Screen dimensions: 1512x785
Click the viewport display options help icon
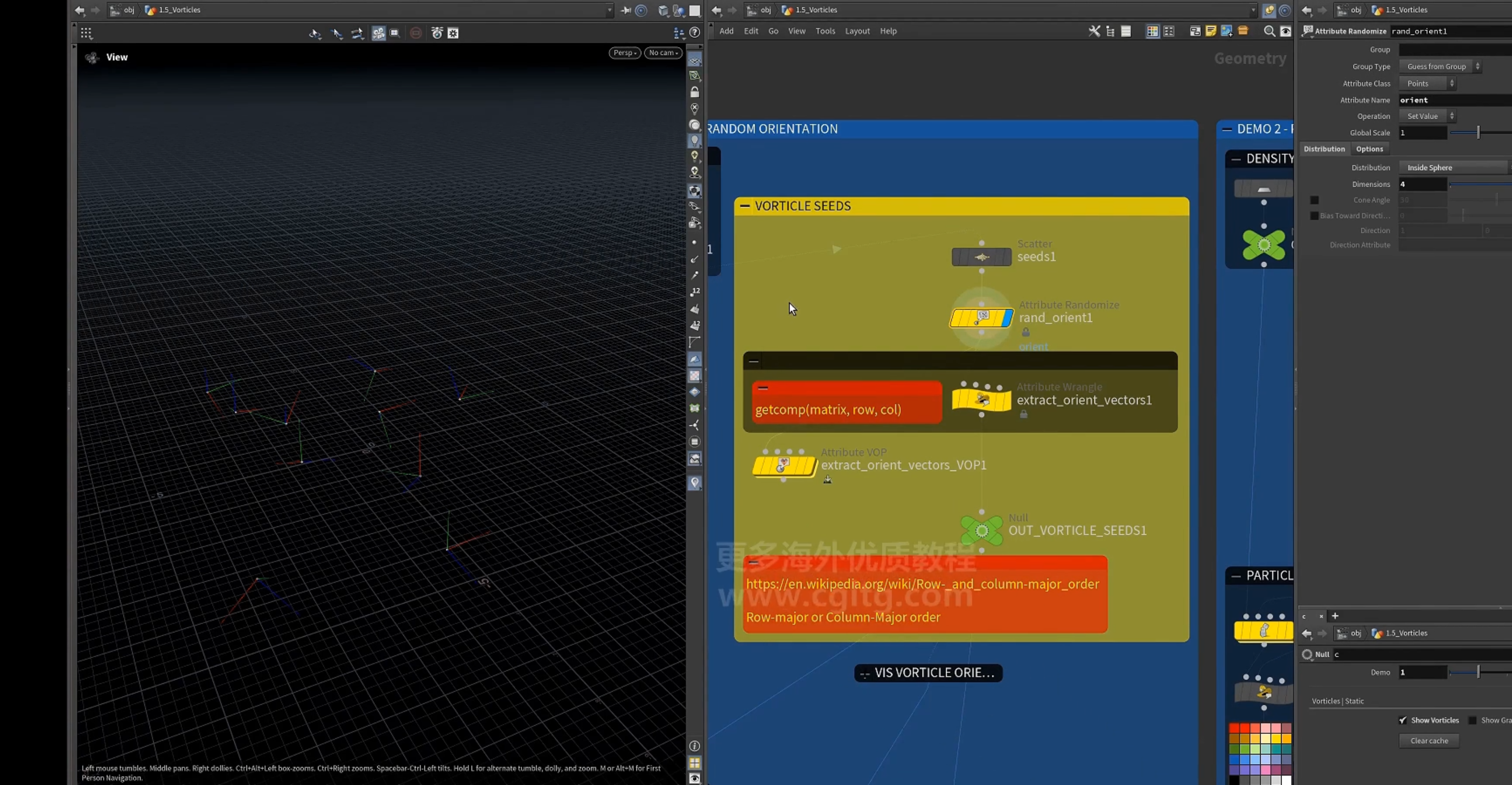tap(695, 33)
